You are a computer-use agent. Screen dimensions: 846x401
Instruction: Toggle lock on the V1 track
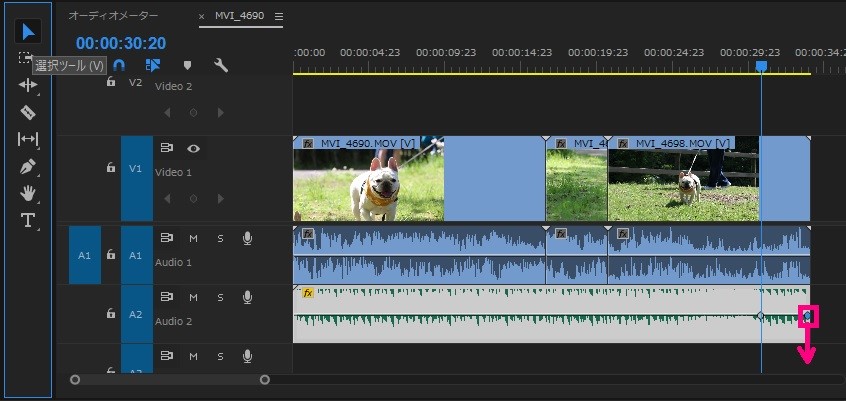coord(111,168)
